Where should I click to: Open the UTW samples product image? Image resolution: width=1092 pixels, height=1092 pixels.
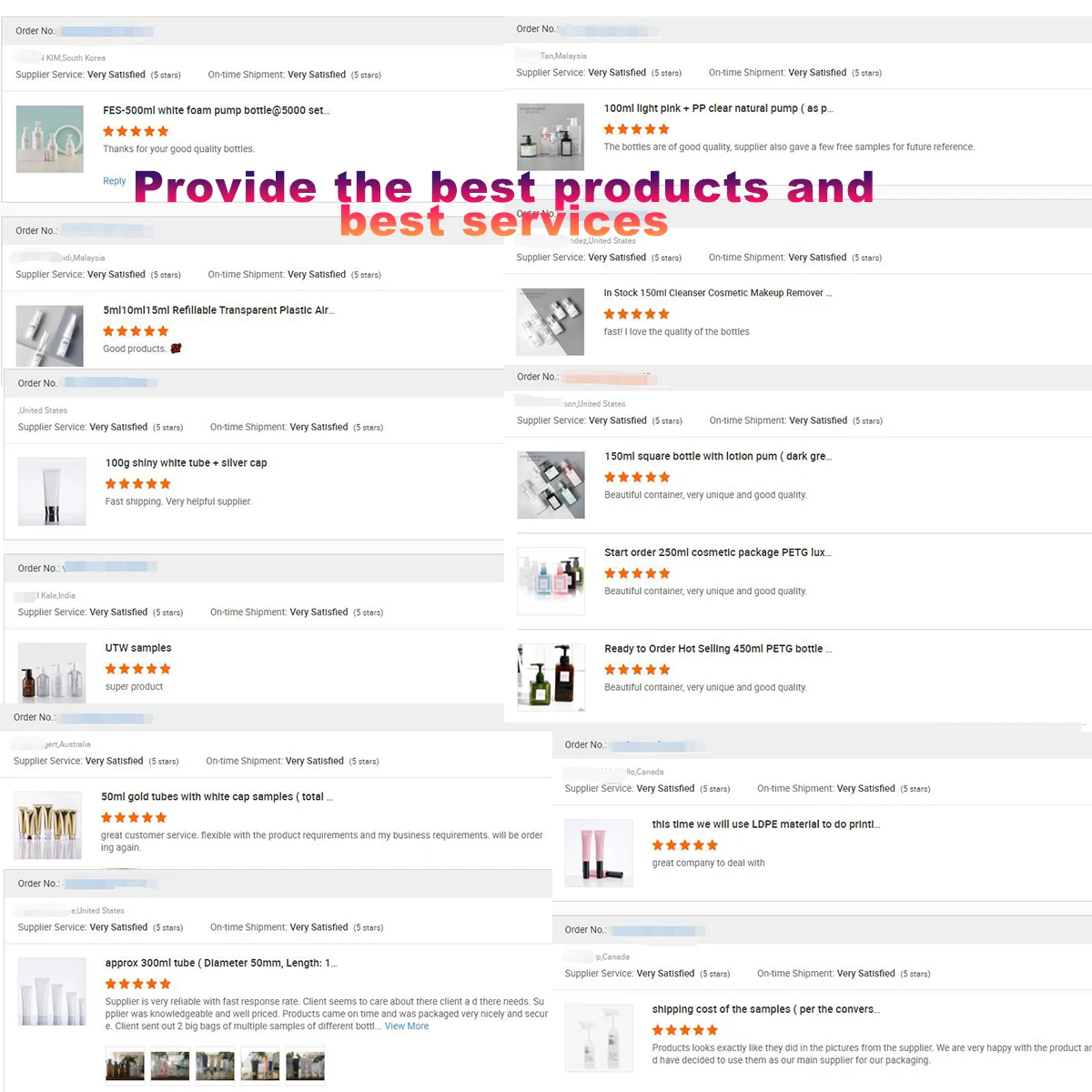[52, 672]
